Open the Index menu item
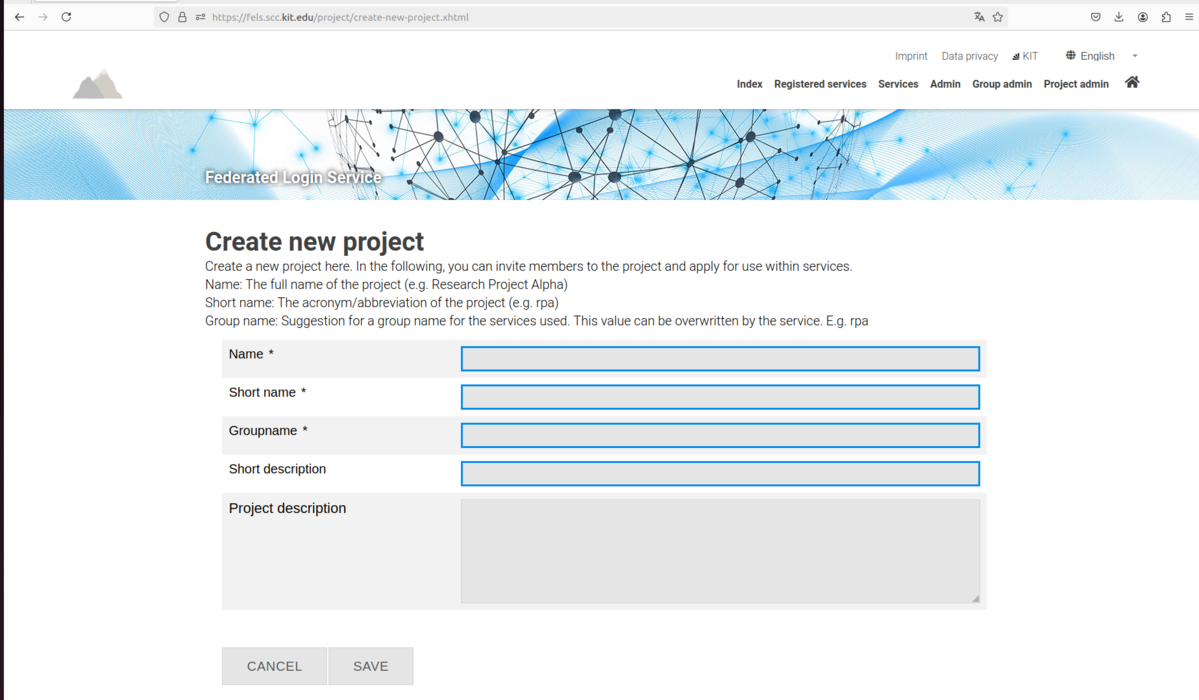Viewport: 1199px width, 700px height. point(749,84)
